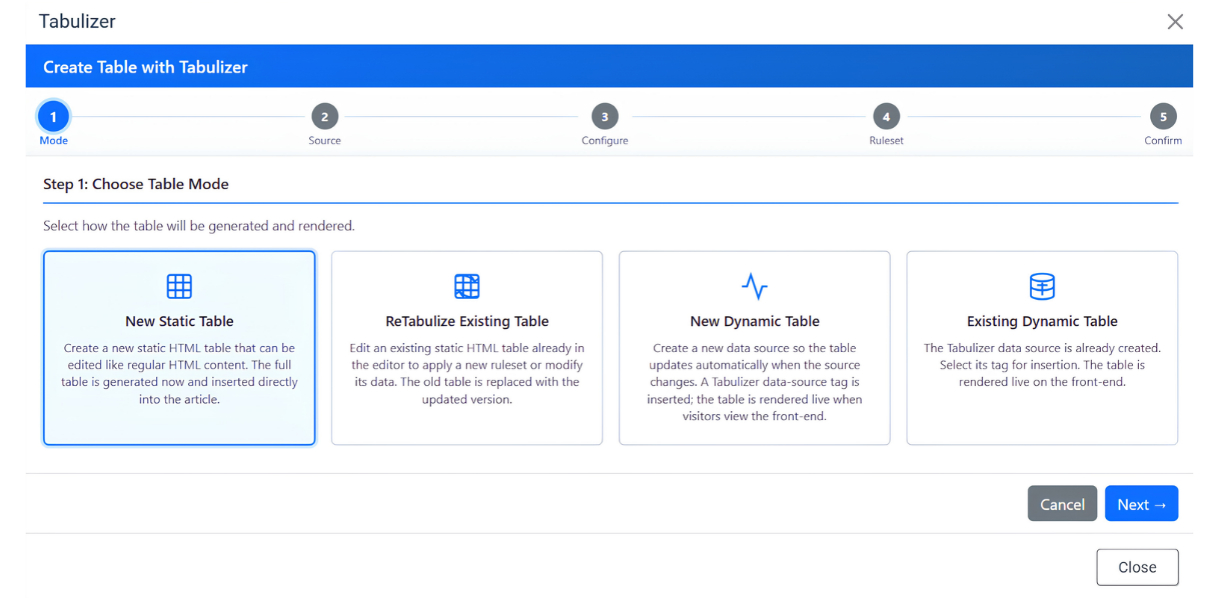Click the New Static Table description text
This screenshot has width=1225, height=598.
pos(179,374)
